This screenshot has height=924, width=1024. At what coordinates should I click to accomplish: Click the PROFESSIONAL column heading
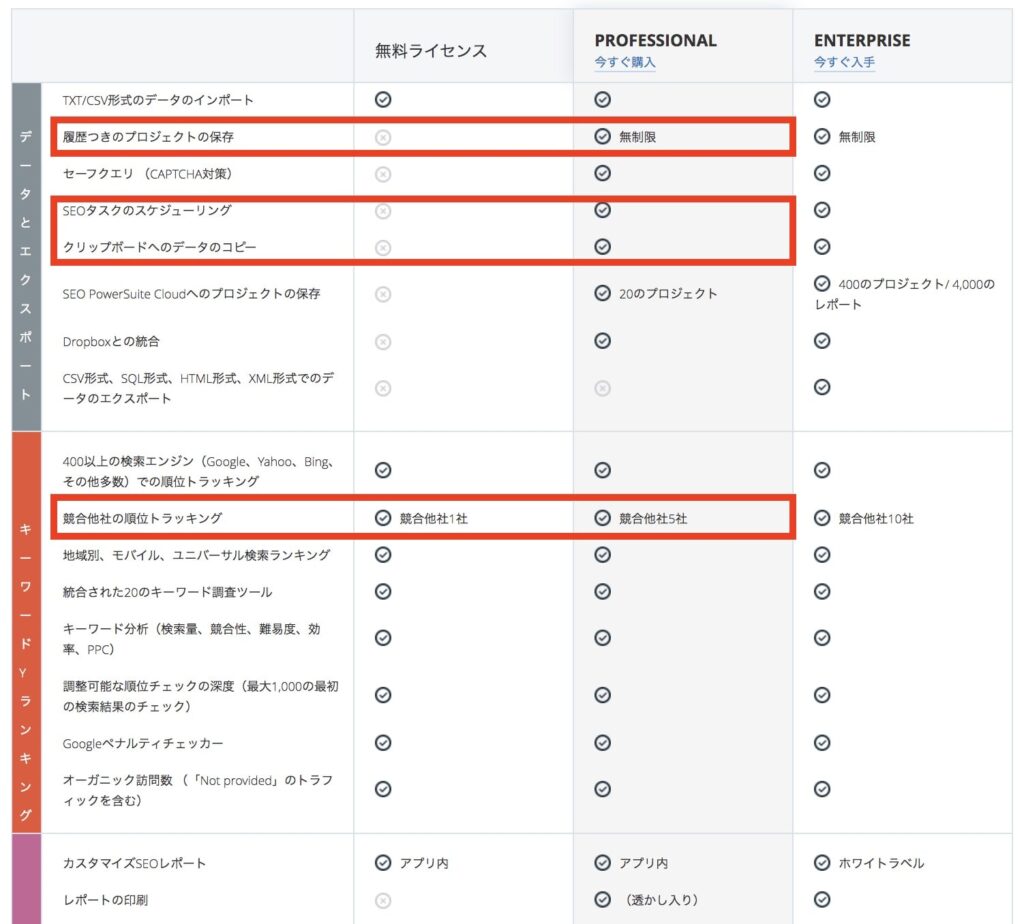[655, 40]
